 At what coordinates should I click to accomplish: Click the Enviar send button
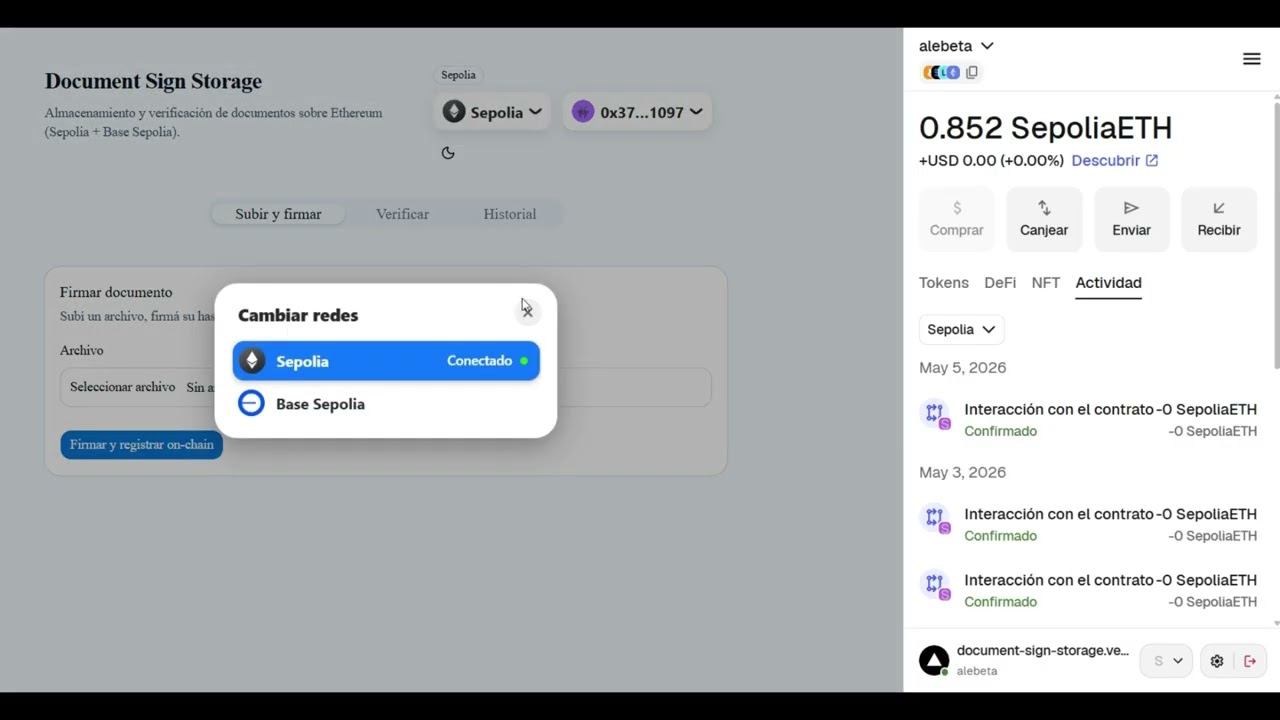1131,219
